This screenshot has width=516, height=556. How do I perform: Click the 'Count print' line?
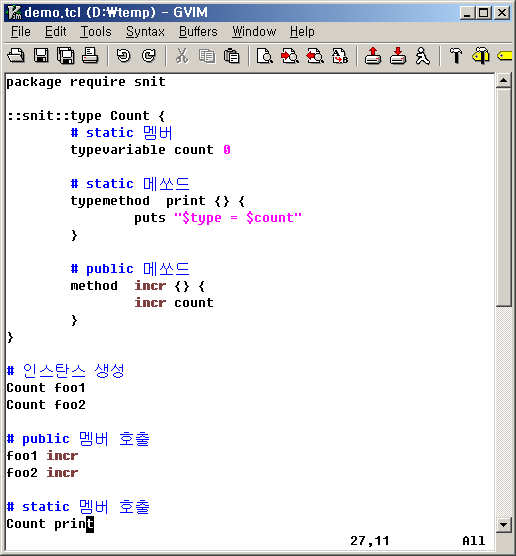tap(50, 524)
